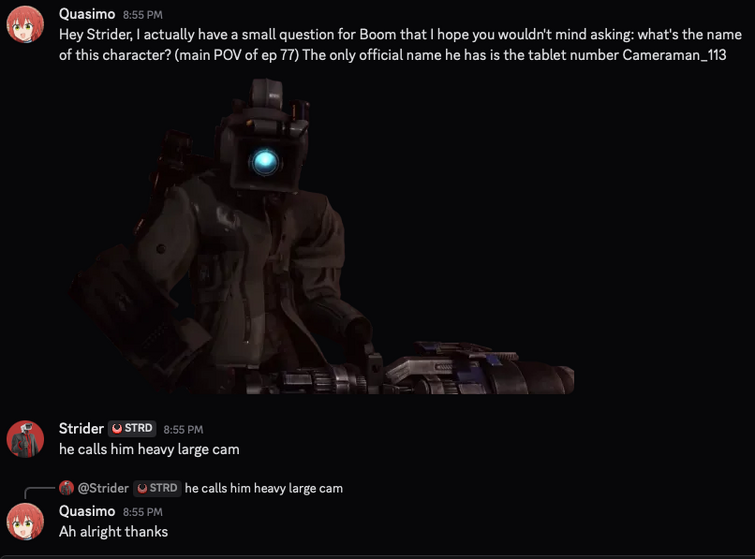
Task: Jump to original via reply text 'he calls him heavy large cam'
Action: (x=264, y=488)
